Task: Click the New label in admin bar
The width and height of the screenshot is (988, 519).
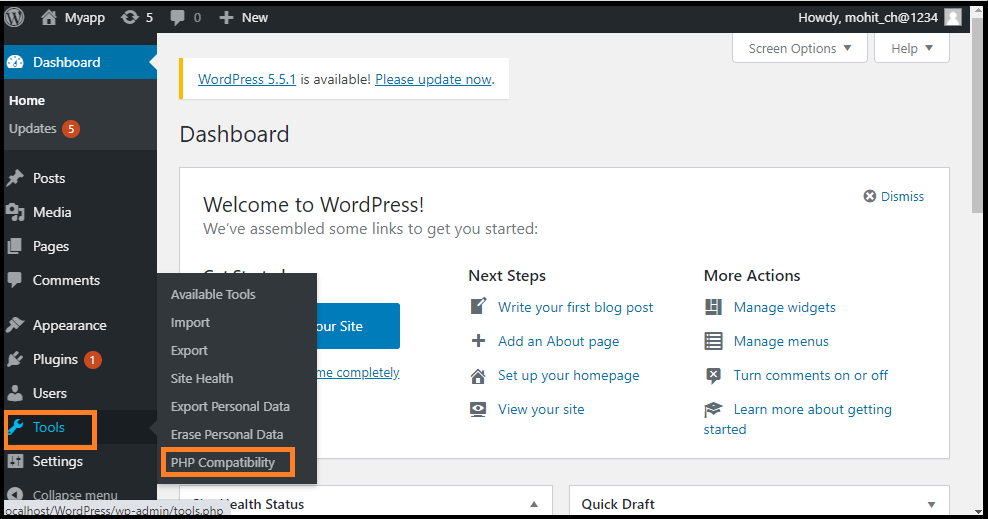Action: coord(255,18)
